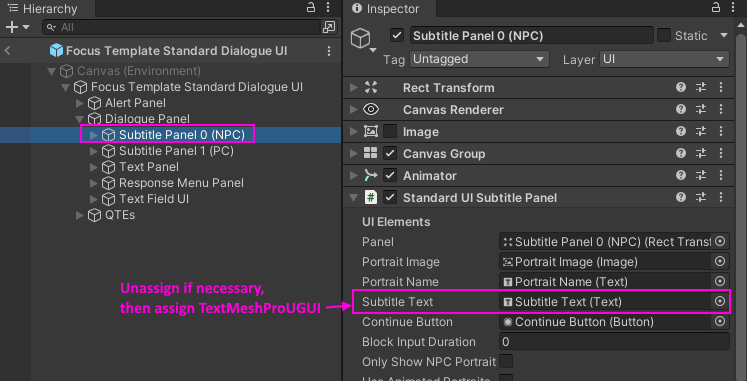The image size is (747, 381).
Task: Open the Tag dropdown showing Untagged
Action: tap(479, 59)
